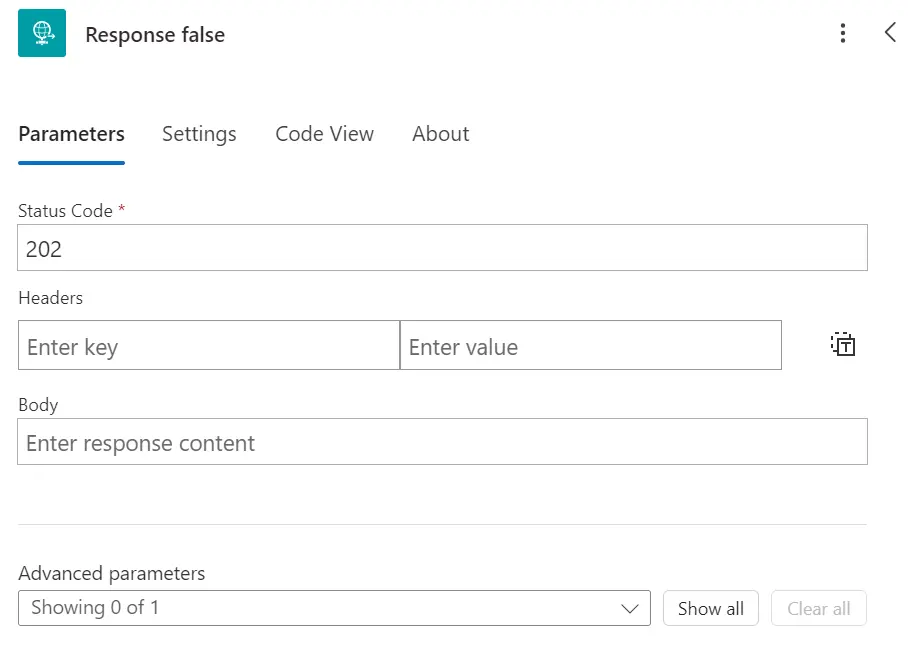
Task: Switch to the Settings tab
Action: (x=199, y=134)
